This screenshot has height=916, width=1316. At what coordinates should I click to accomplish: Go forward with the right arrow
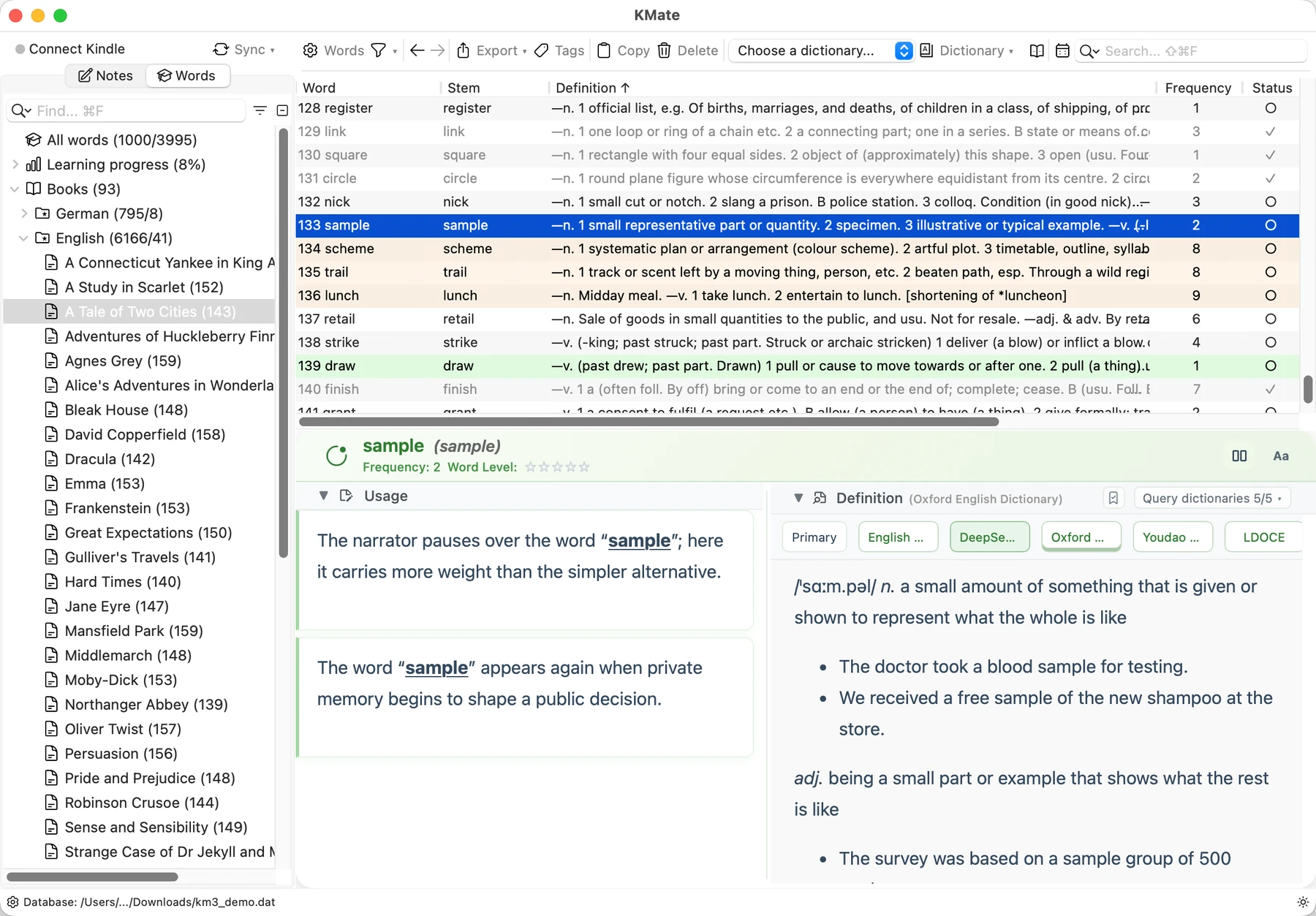[437, 50]
